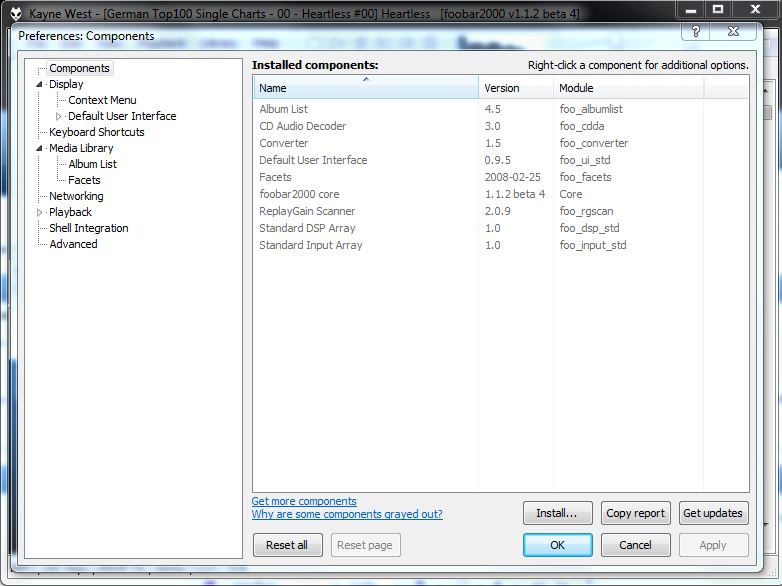Click the foobar2000 alien icon in title bar

[16, 13]
